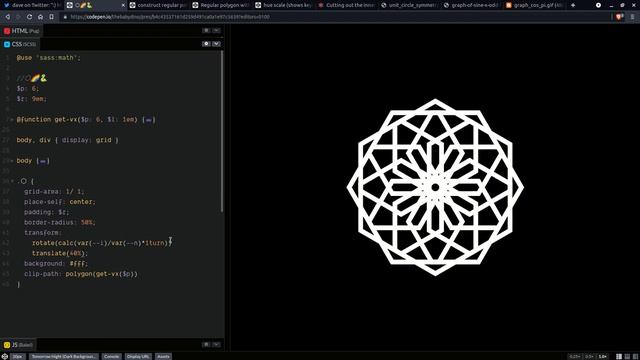Close the active CodePen tab
This screenshot has width=640, height=360.
click(x=123, y=5)
